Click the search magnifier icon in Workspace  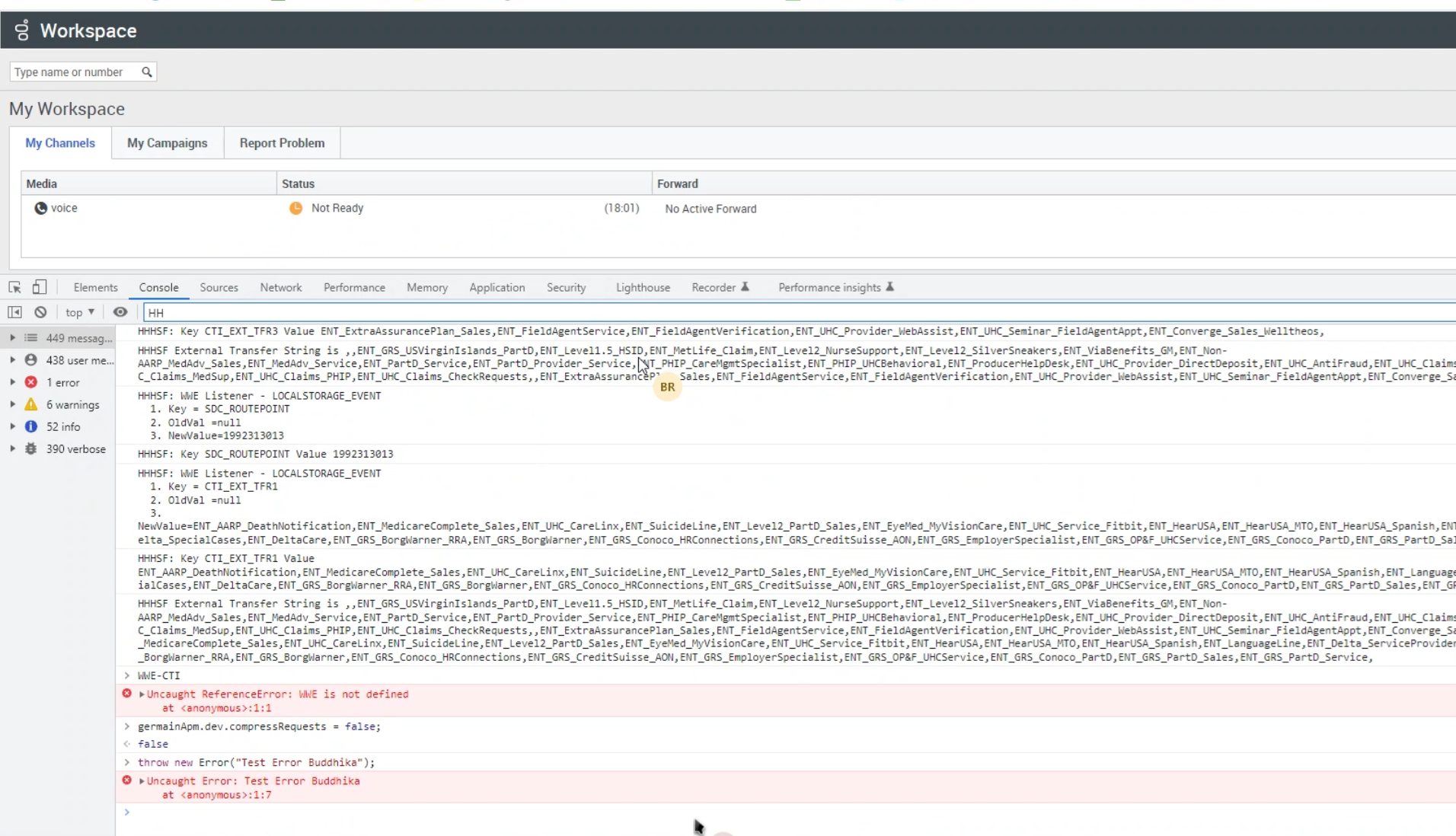click(x=147, y=72)
